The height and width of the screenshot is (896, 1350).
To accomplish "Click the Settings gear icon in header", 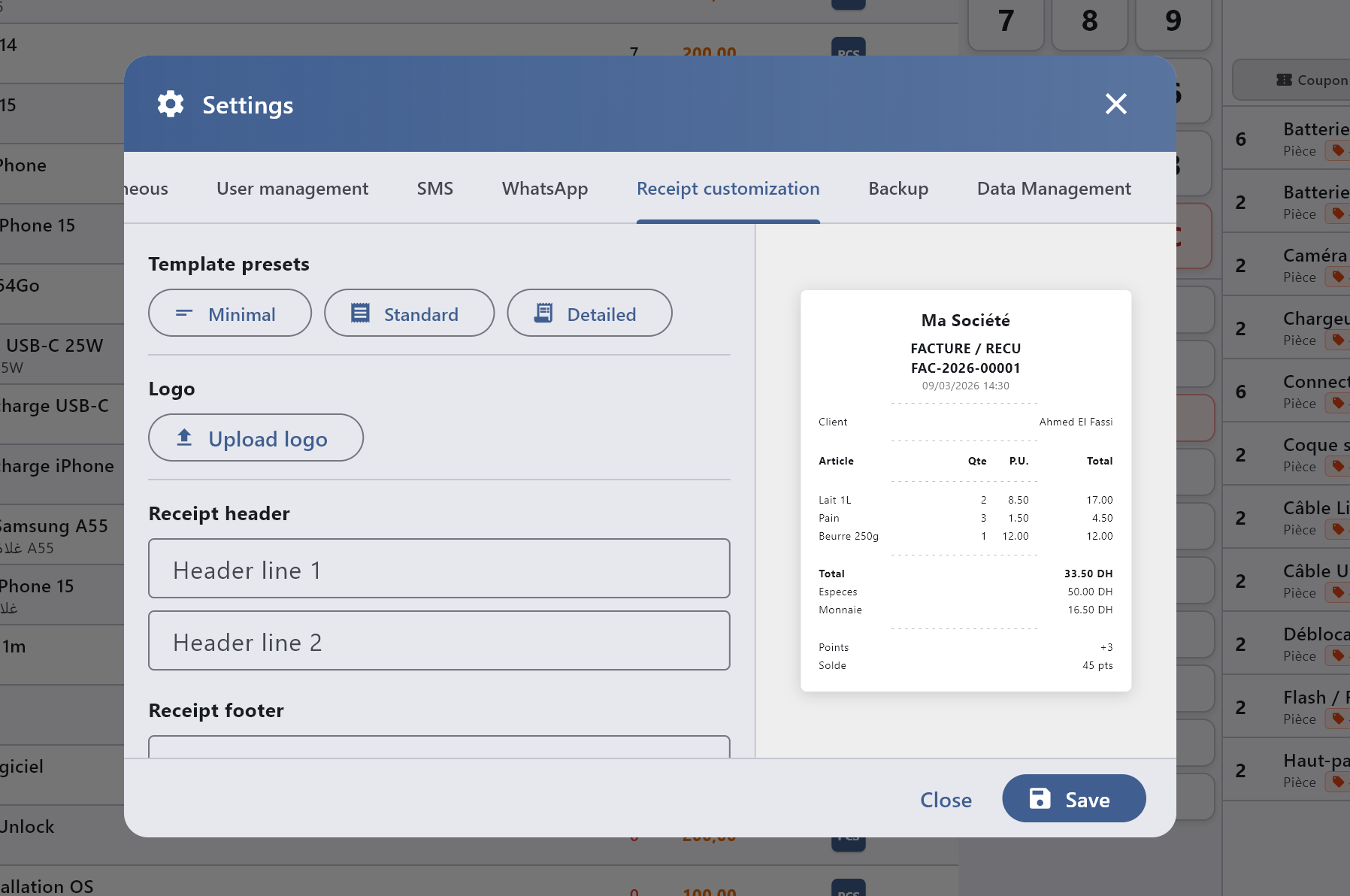I will click(x=171, y=104).
